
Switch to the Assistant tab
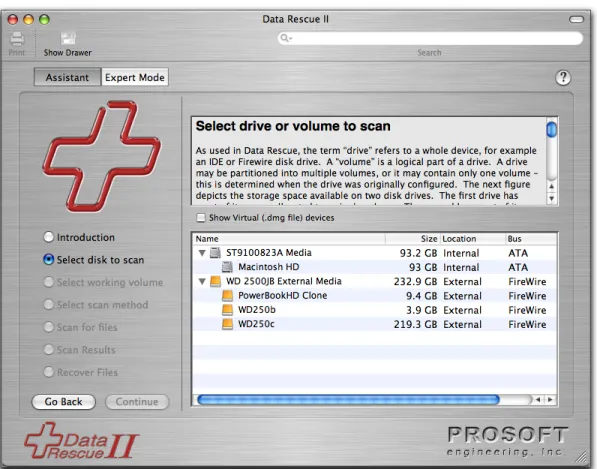67,77
